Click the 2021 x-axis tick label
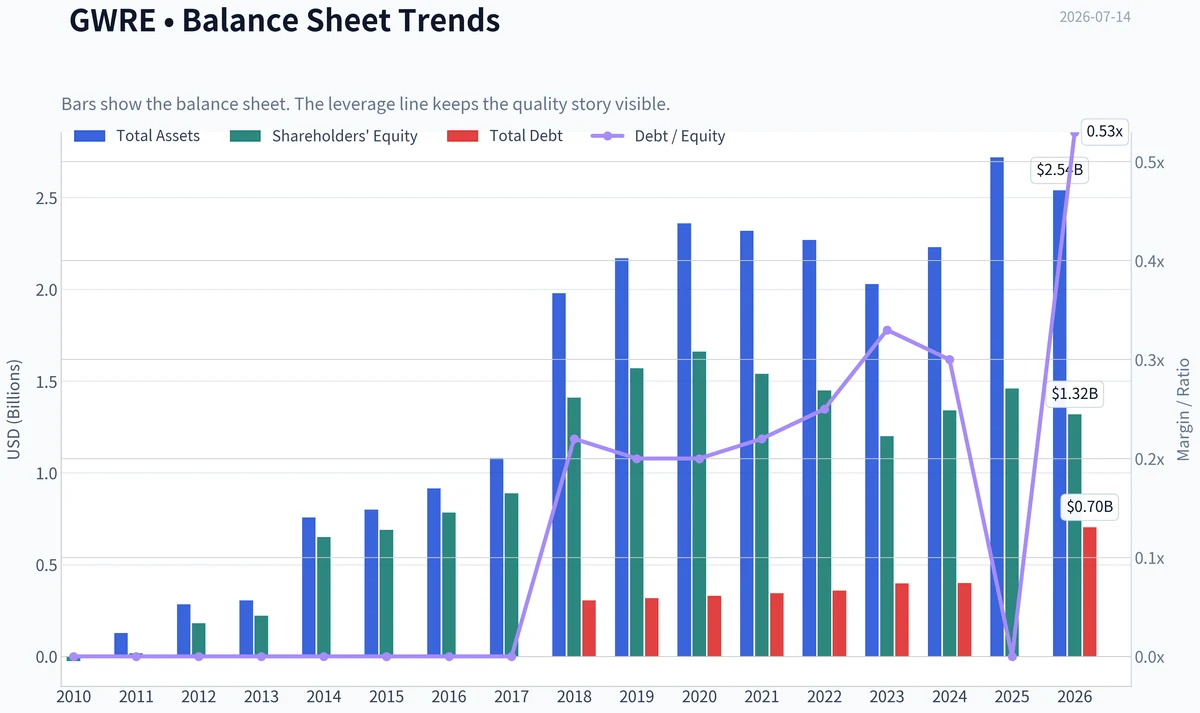The width and height of the screenshot is (1200, 713). click(x=762, y=696)
